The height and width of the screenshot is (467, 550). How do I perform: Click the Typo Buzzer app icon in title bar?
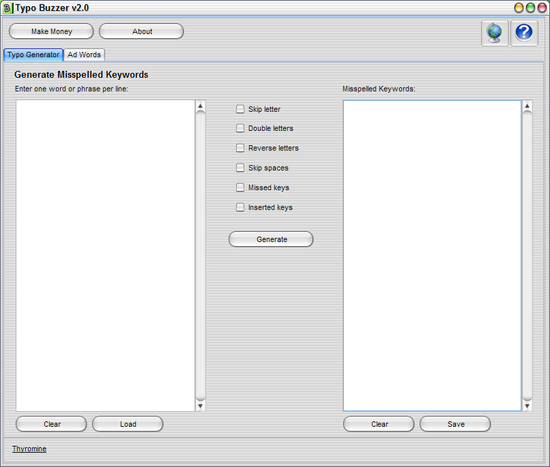[x=7, y=8]
